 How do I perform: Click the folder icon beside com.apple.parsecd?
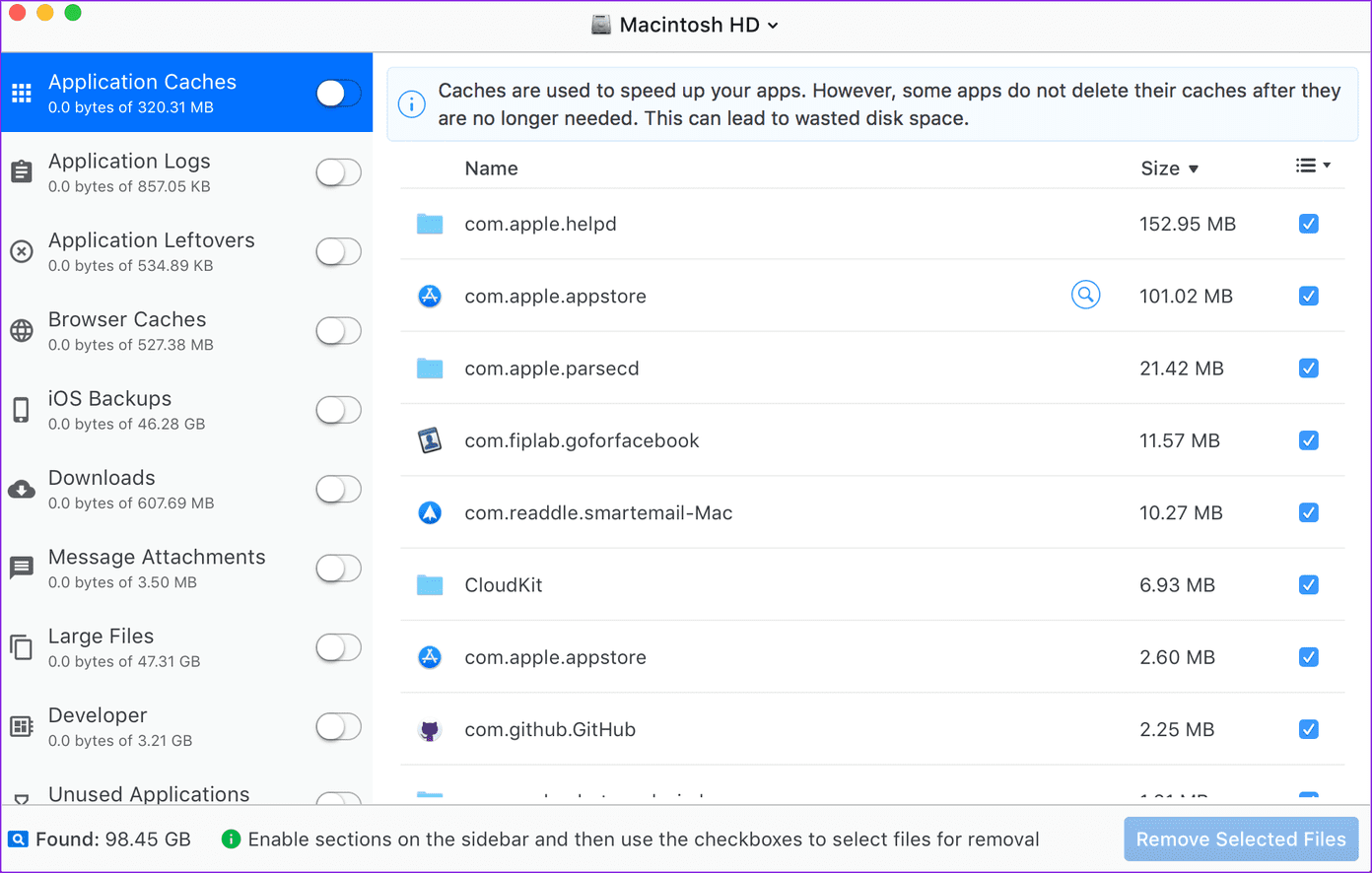tap(430, 369)
